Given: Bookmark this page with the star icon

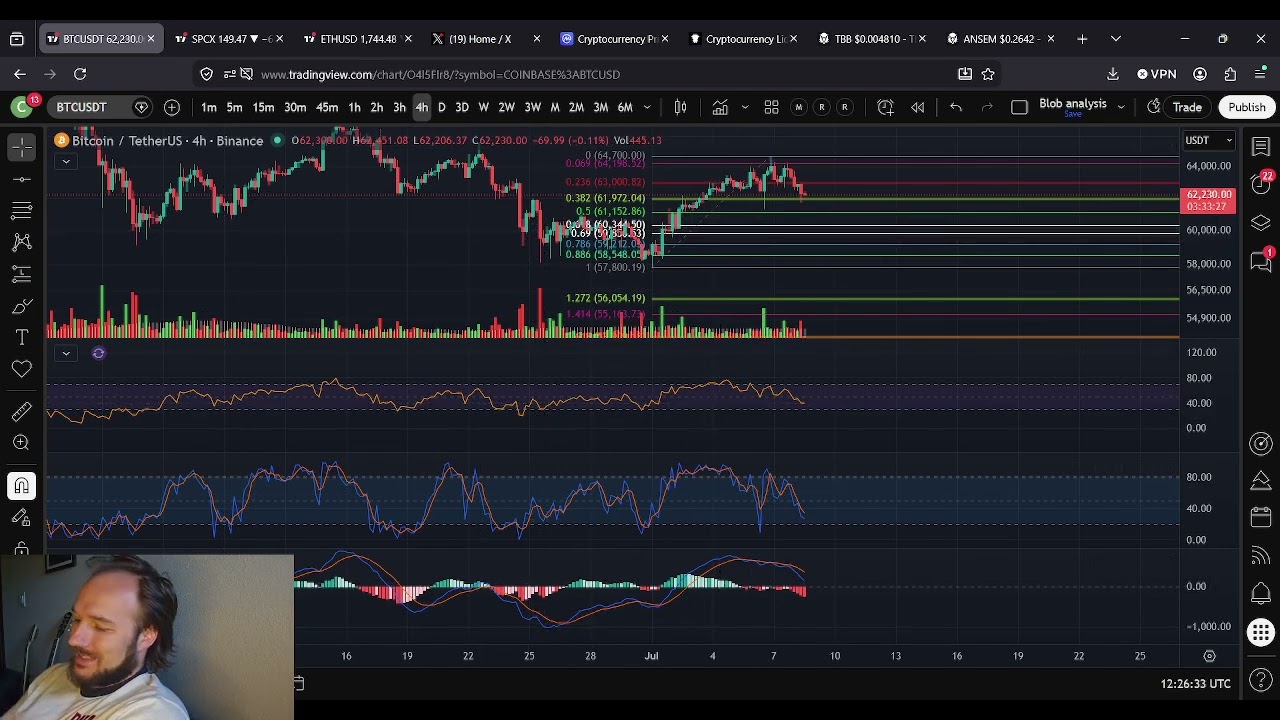Looking at the screenshot, I should pyautogui.click(x=988, y=74).
